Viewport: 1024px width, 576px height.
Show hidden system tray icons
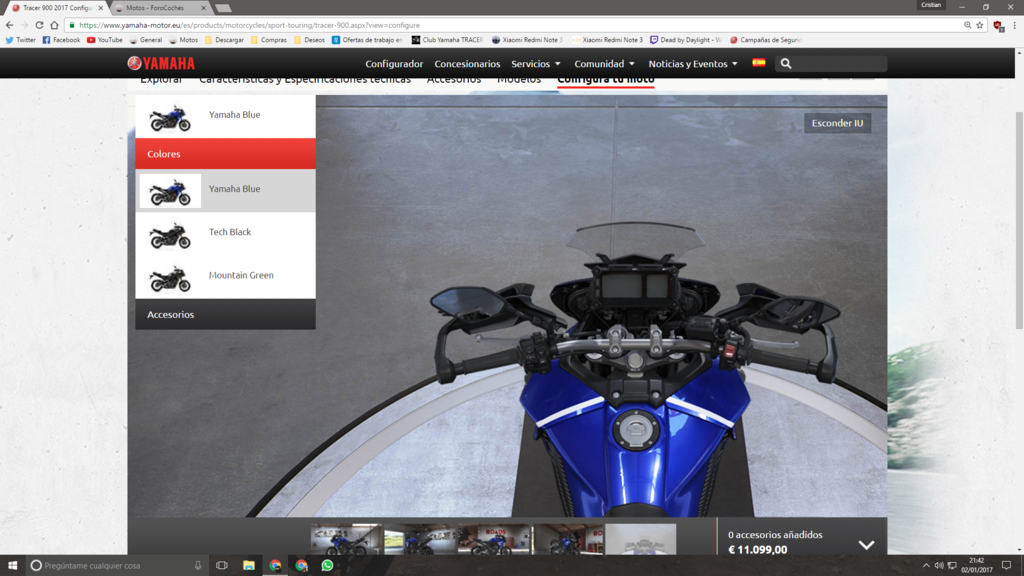pos(925,566)
